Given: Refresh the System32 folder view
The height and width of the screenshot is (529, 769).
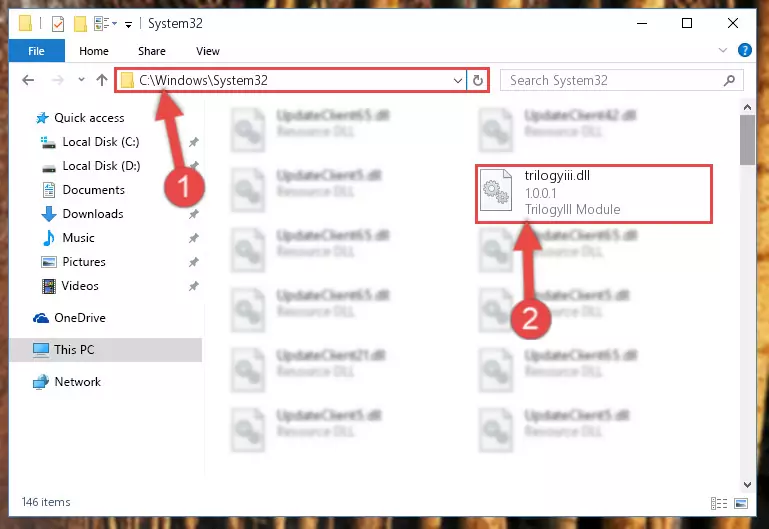Looking at the screenshot, I should pyautogui.click(x=478, y=80).
